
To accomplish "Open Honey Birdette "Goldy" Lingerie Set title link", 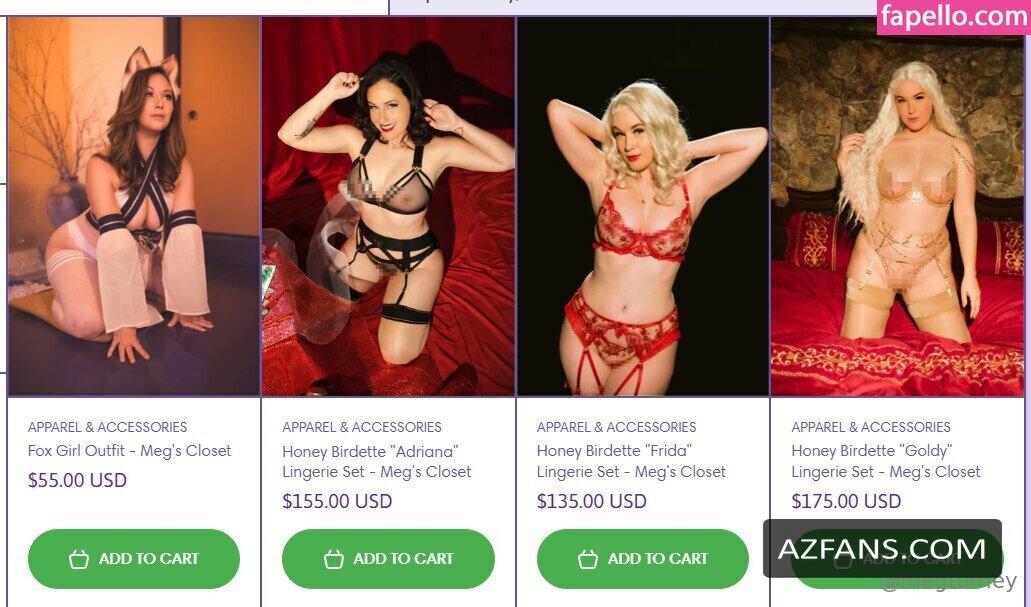I will (886, 462).
